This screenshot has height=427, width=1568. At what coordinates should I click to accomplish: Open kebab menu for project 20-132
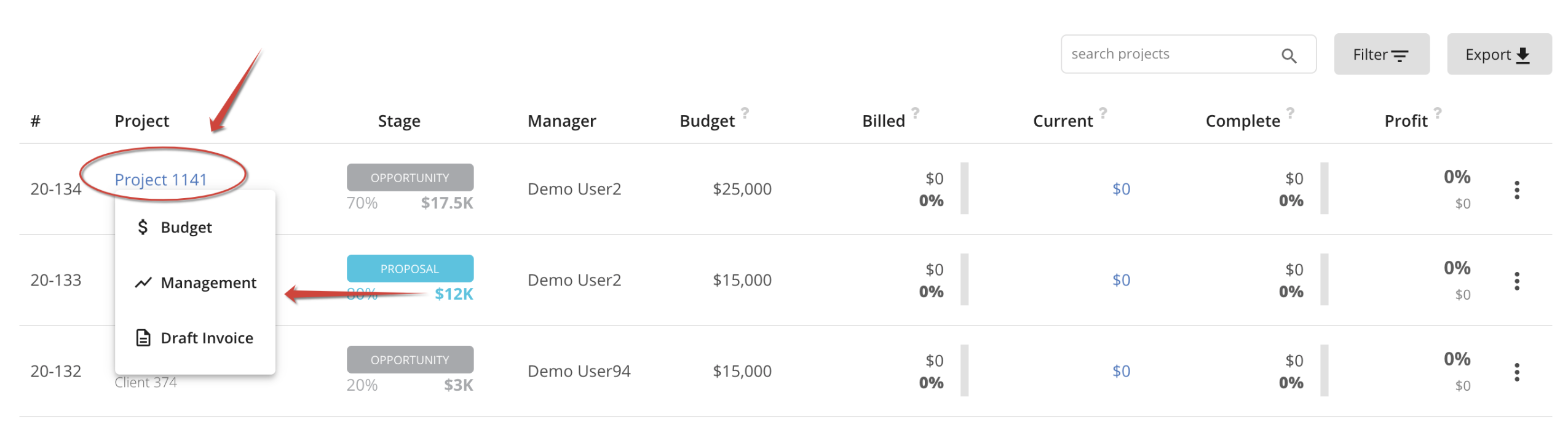1516,372
